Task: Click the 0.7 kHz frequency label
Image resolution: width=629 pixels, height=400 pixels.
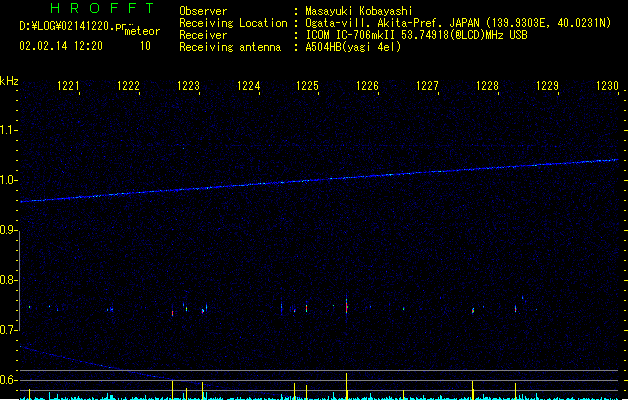Action: (x=8, y=330)
